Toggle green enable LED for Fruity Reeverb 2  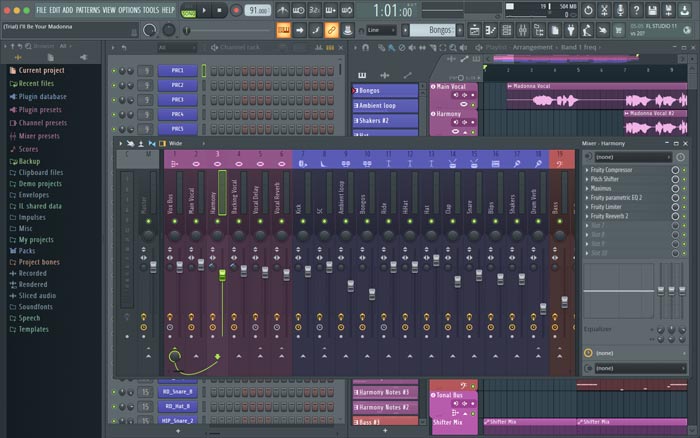pos(684,216)
